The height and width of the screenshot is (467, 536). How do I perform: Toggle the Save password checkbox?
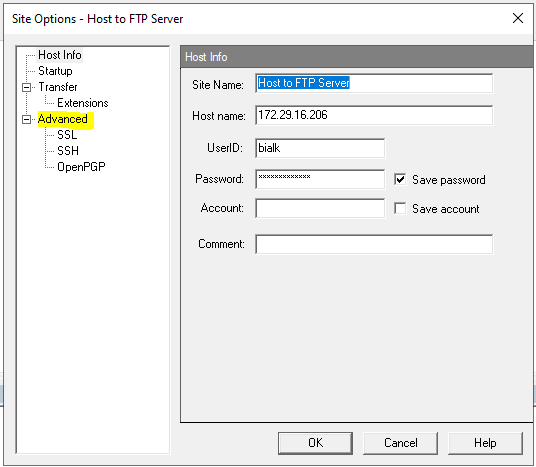click(400, 179)
